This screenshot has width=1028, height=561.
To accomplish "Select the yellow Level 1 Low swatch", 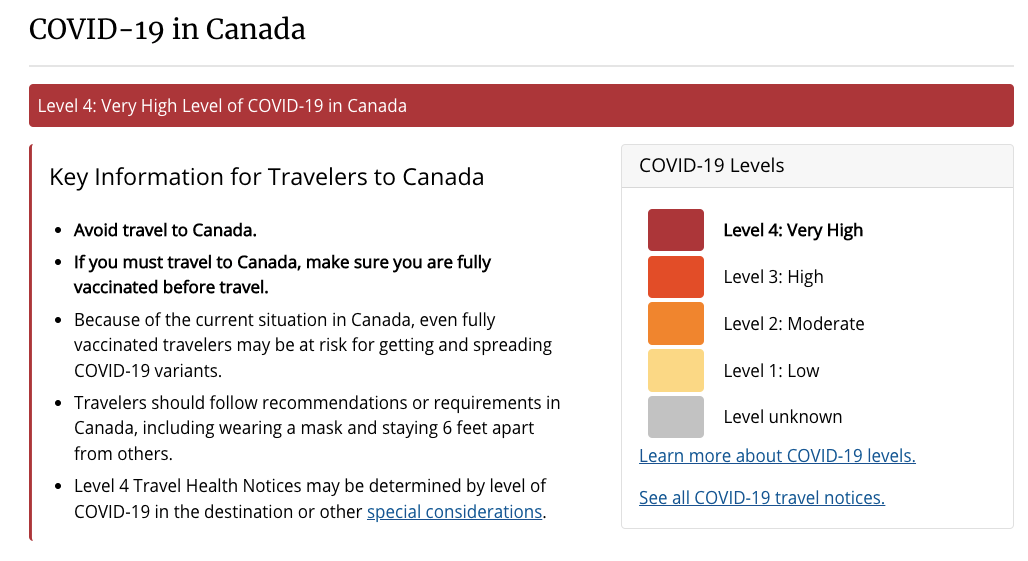I will click(x=675, y=371).
